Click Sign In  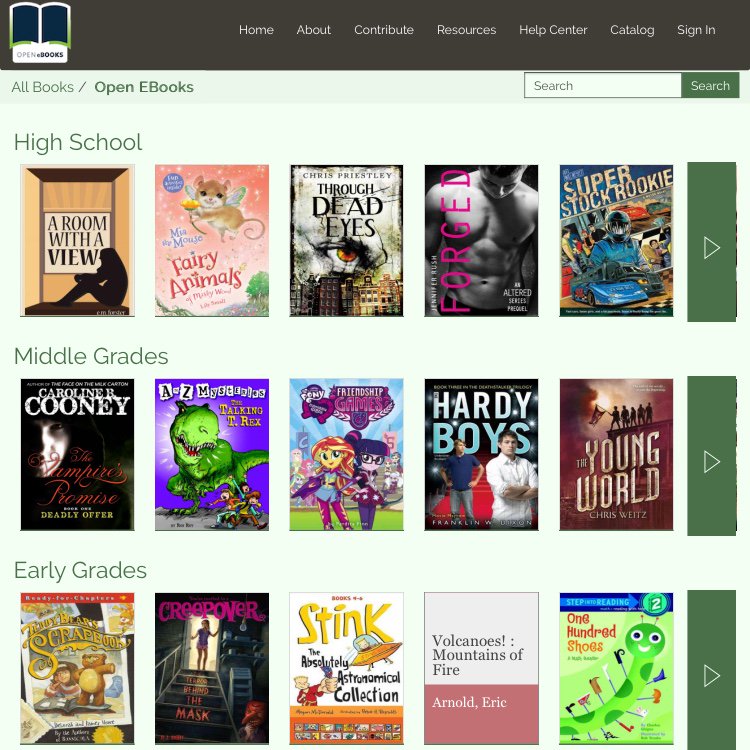point(696,30)
